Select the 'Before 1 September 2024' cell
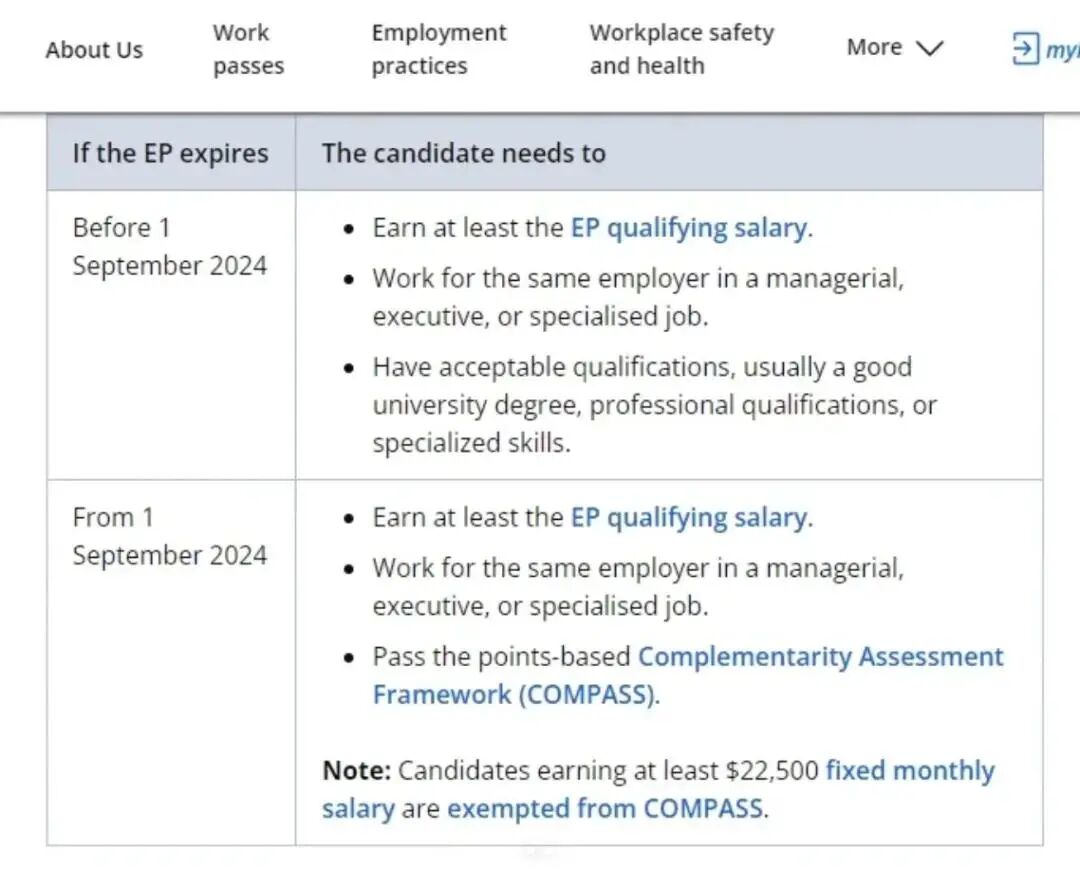Screen dimensions: 1080x869 [171, 335]
